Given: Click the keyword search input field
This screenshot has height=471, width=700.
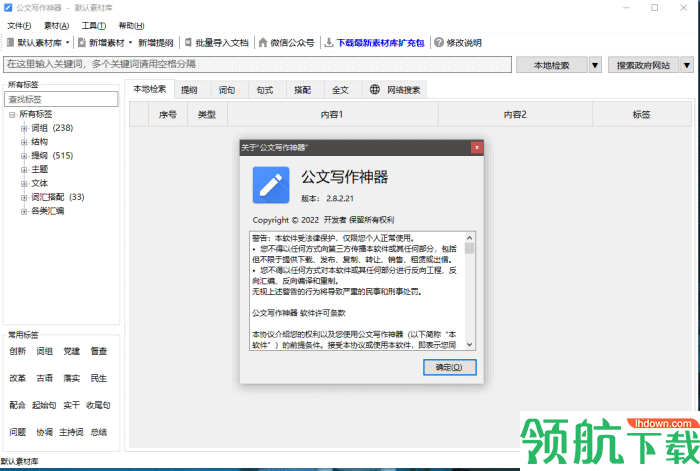Looking at the screenshot, I should pos(257,64).
